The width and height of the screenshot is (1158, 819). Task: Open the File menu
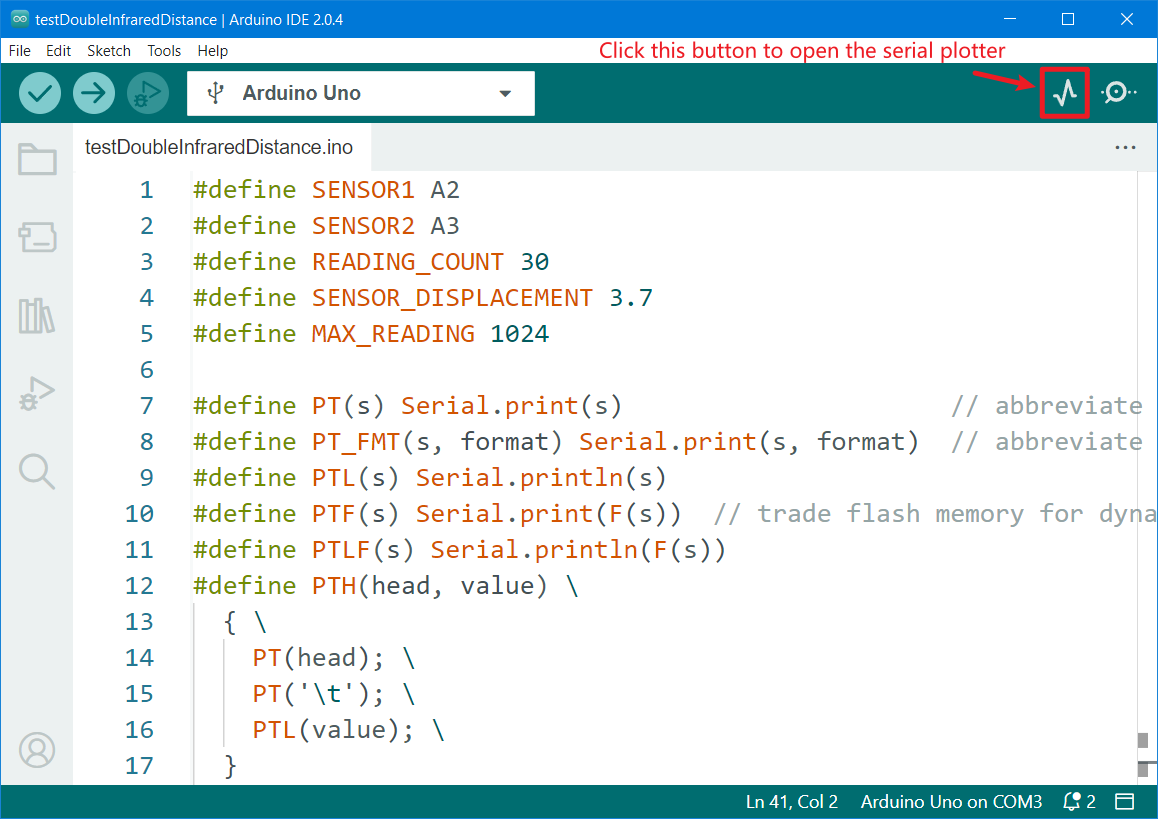coord(19,50)
